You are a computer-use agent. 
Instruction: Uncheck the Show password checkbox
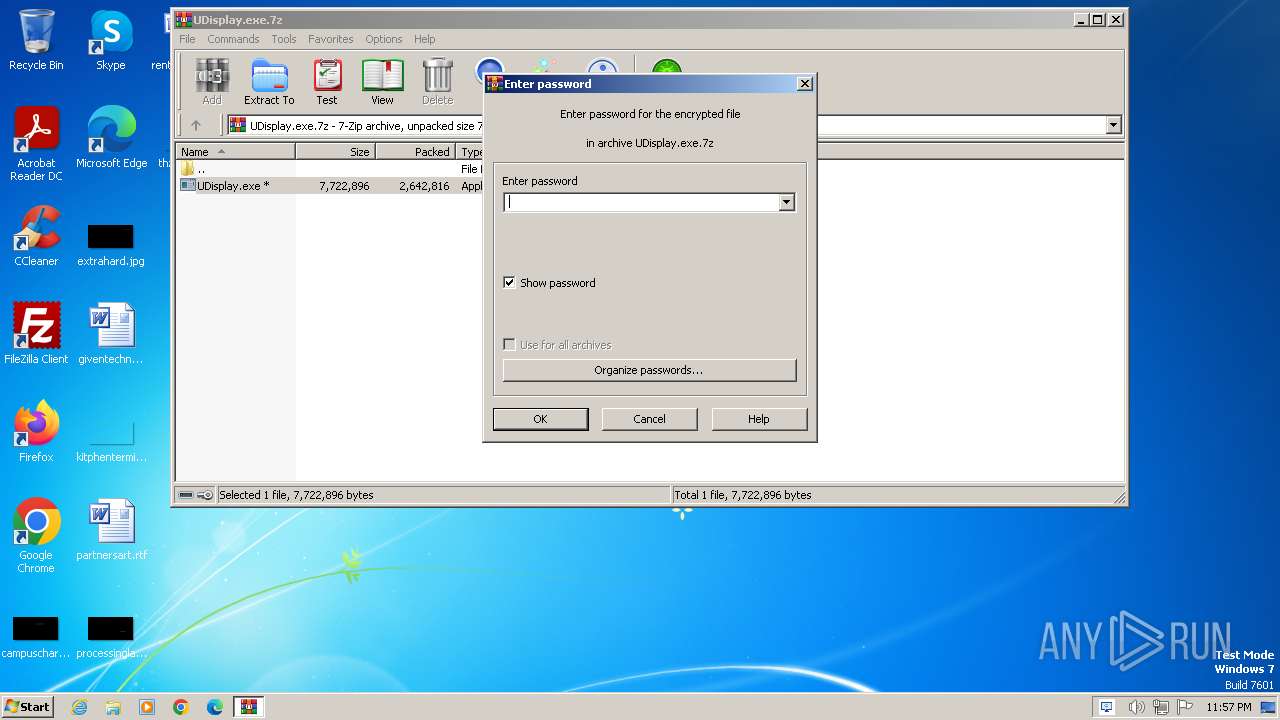(x=509, y=283)
